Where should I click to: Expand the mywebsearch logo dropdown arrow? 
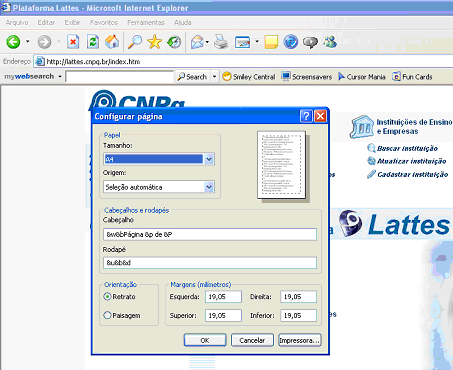tap(60, 77)
